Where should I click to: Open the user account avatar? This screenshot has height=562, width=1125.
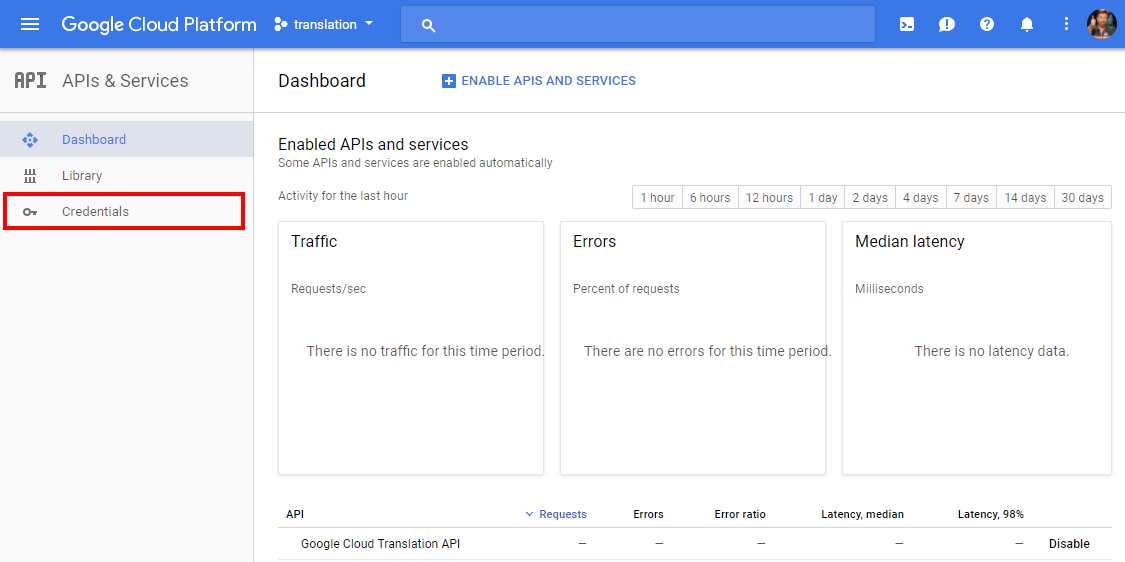click(1102, 24)
